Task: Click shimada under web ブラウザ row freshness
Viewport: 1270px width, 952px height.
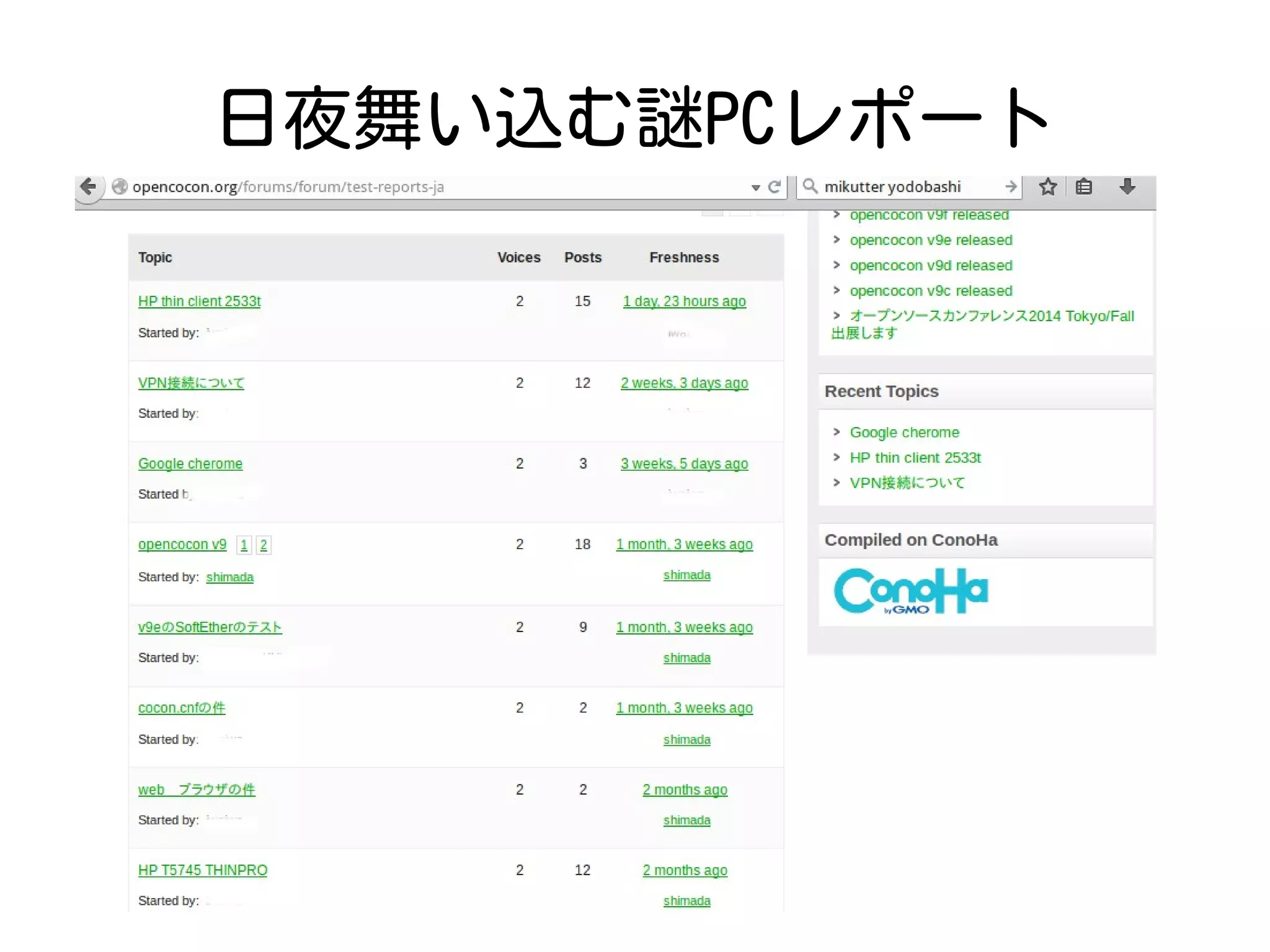Action: tap(687, 821)
